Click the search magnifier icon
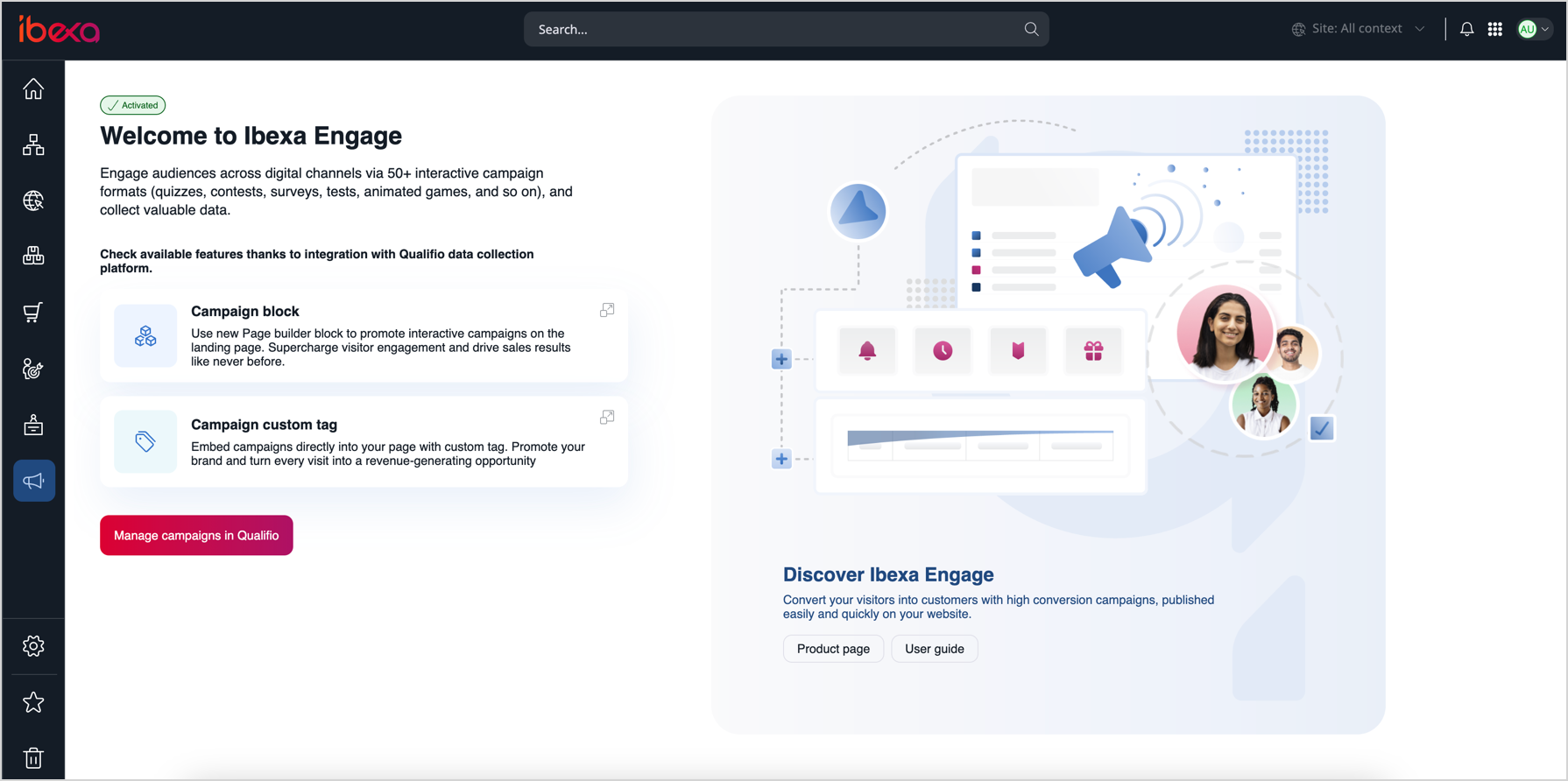 [1031, 29]
